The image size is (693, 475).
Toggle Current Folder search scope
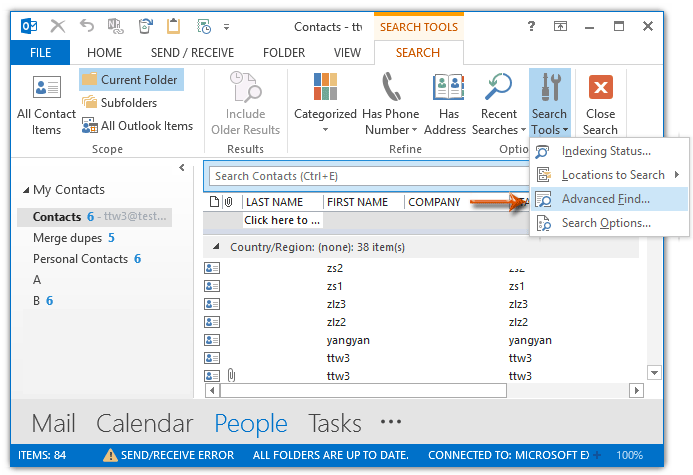(x=131, y=80)
